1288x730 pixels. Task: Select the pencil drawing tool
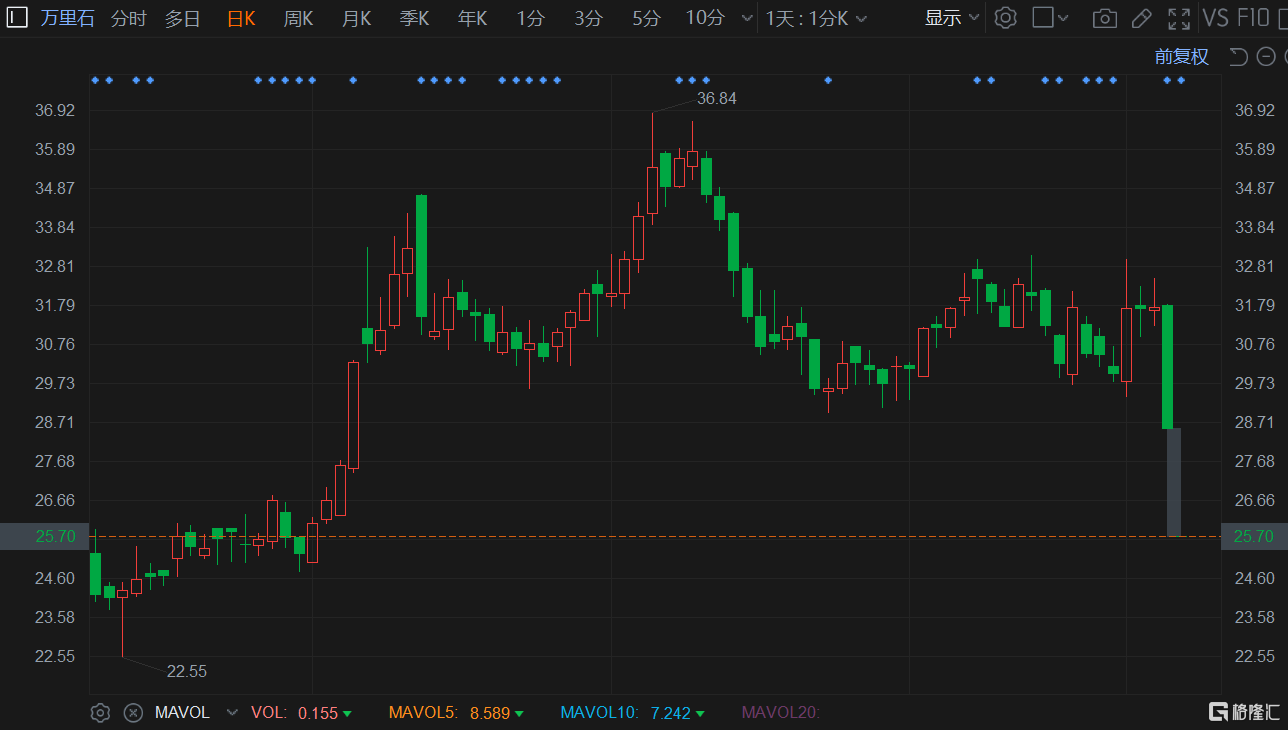coord(1141,18)
